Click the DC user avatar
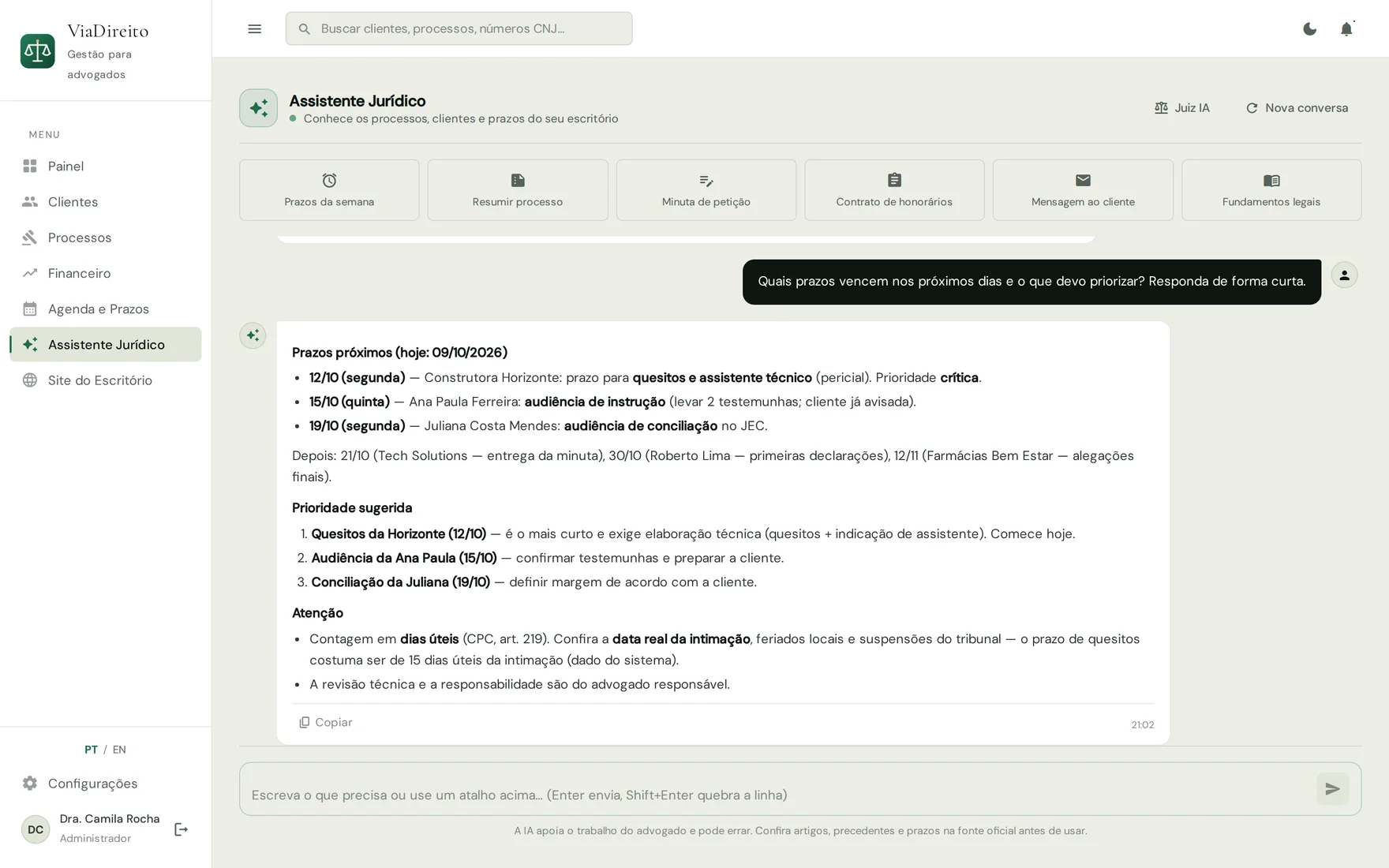This screenshot has height=868, width=1389. point(36,829)
